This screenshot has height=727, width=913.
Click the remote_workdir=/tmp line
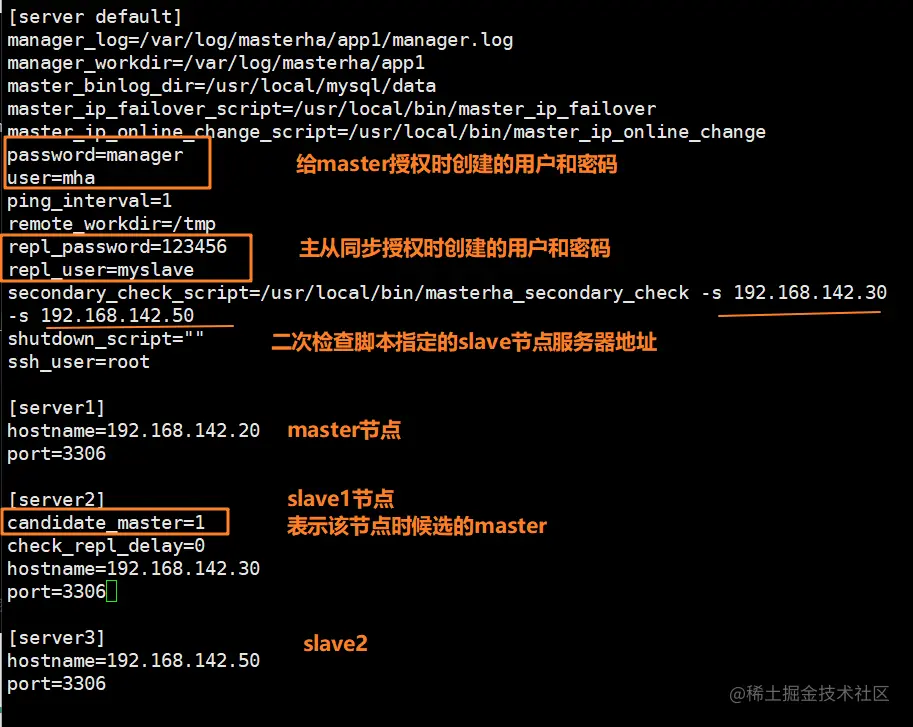pyautogui.click(x=111, y=224)
